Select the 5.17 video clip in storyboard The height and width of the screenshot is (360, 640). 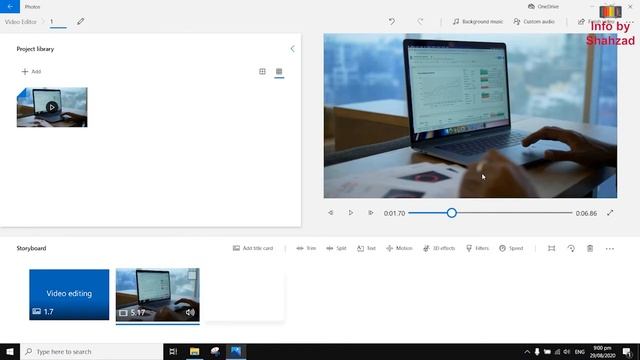(158, 294)
